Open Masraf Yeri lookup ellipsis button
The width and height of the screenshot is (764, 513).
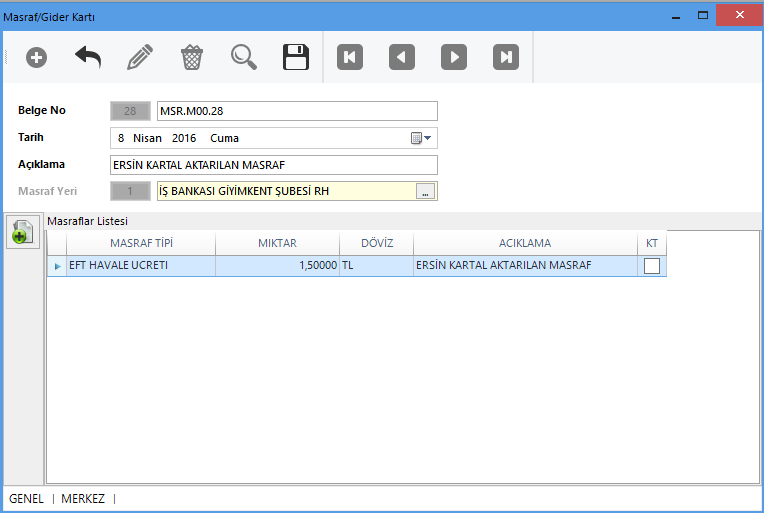(x=425, y=192)
